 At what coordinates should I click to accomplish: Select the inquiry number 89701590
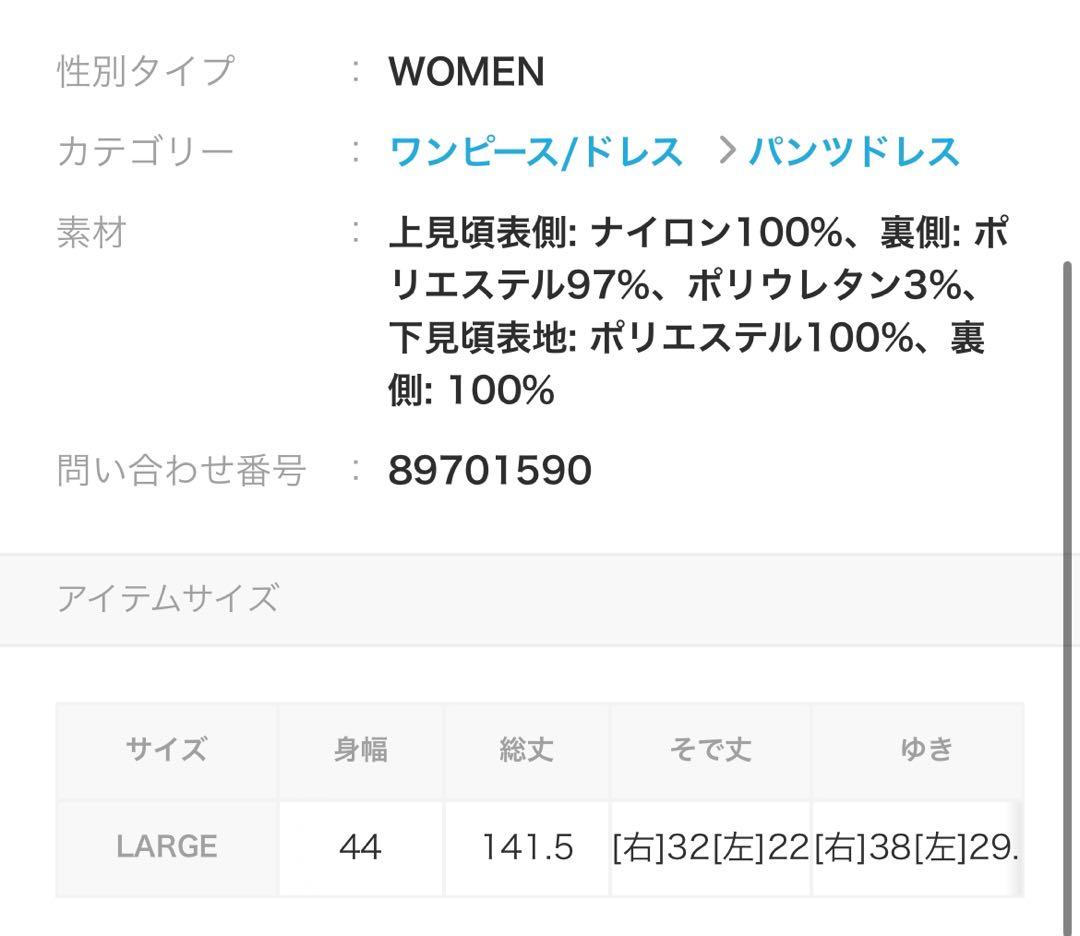click(489, 468)
